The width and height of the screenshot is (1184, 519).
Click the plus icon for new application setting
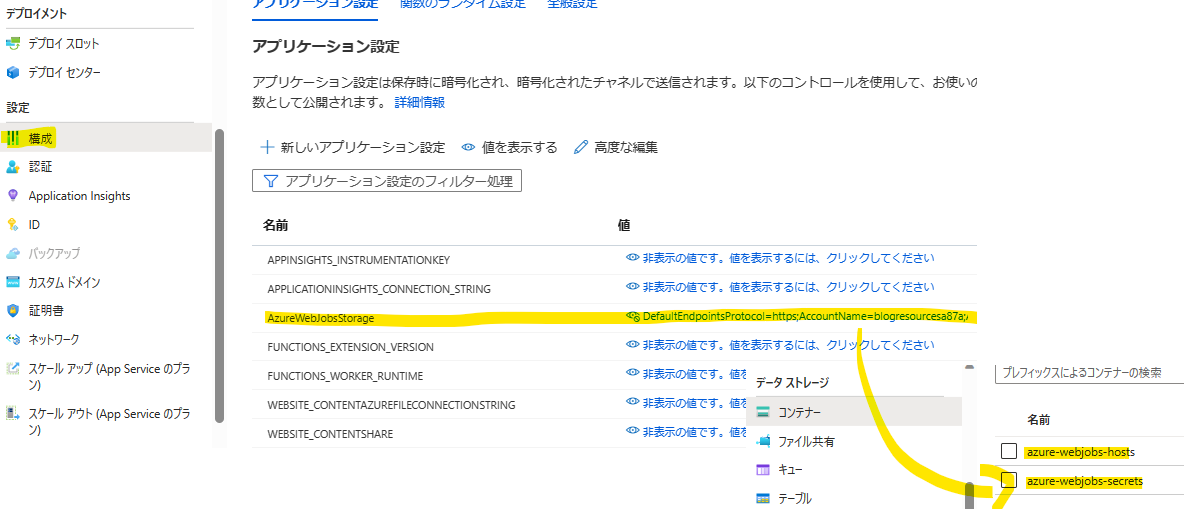click(266, 147)
